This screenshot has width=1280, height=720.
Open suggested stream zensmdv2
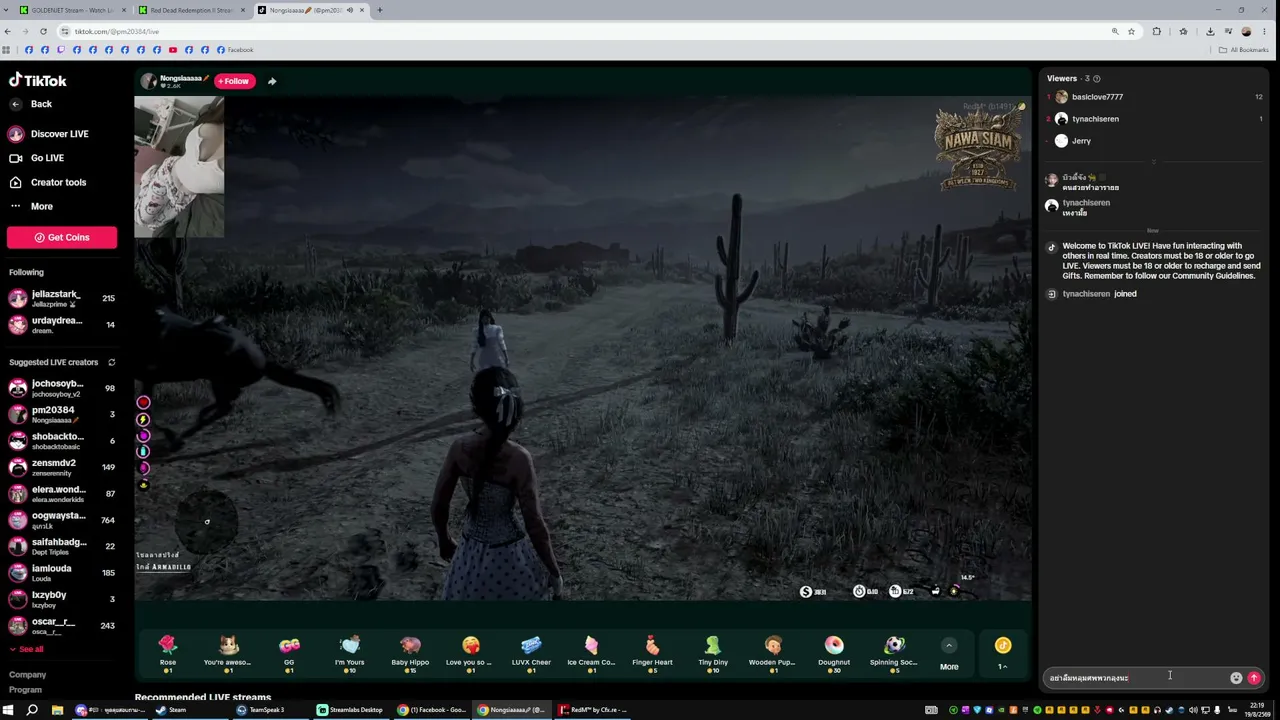[62, 467]
